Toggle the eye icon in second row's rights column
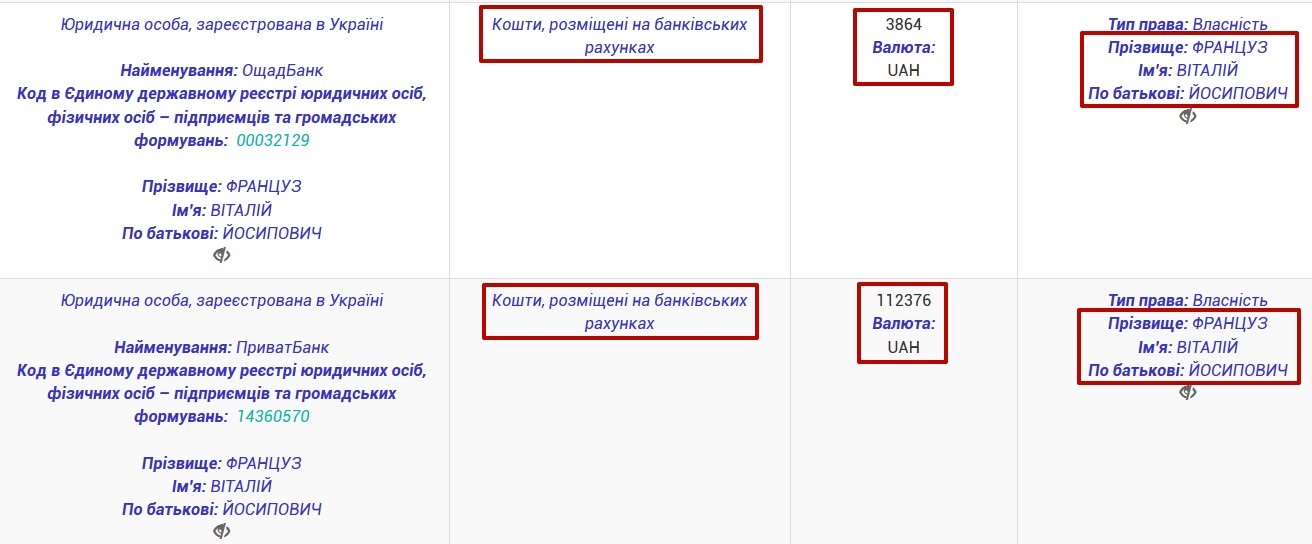Viewport: 1312px width, 544px height. [1188, 392]
